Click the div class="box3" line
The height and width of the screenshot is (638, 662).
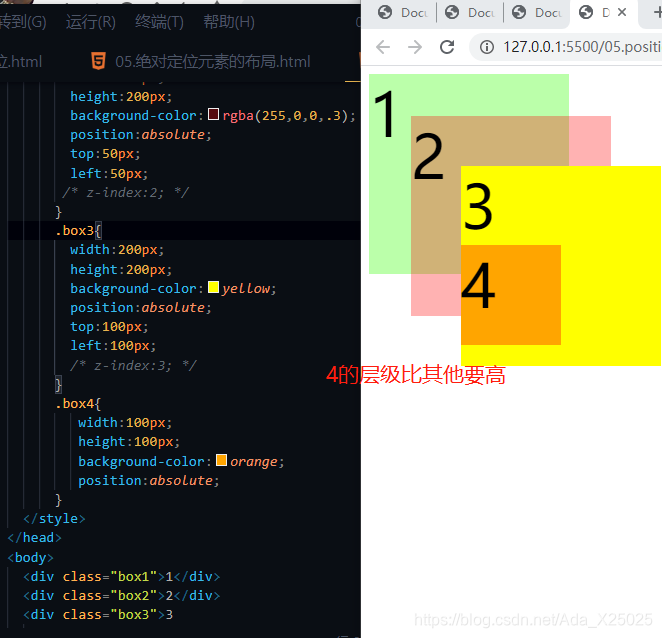(x=98, y=614)
